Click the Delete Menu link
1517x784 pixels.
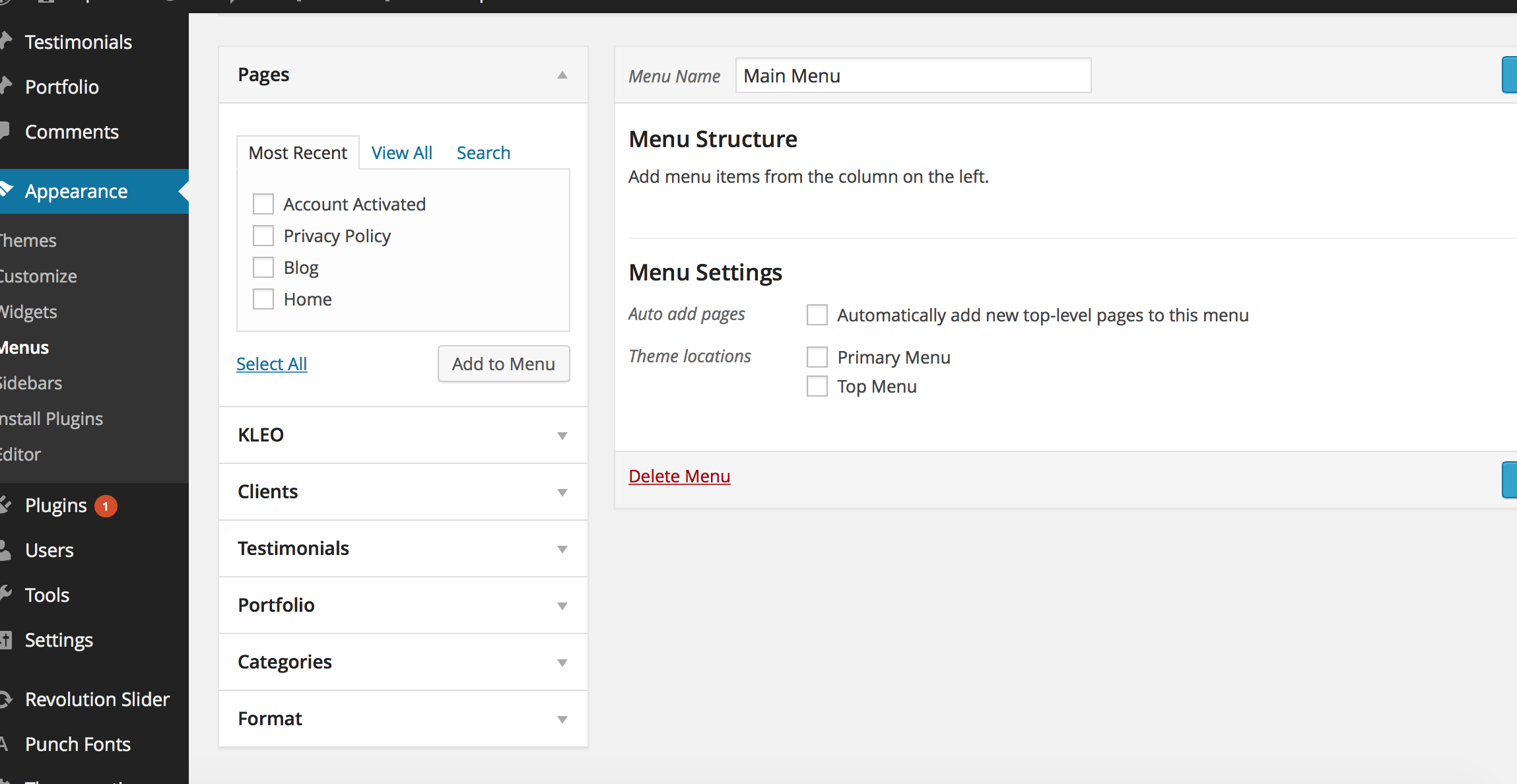coord(679,476)
